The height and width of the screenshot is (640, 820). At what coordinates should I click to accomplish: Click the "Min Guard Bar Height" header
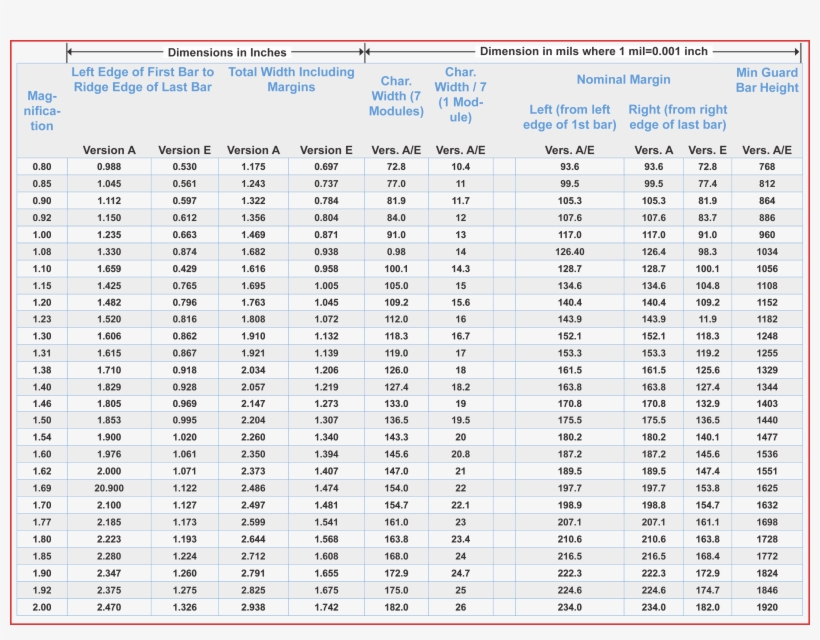pos(767,80)
